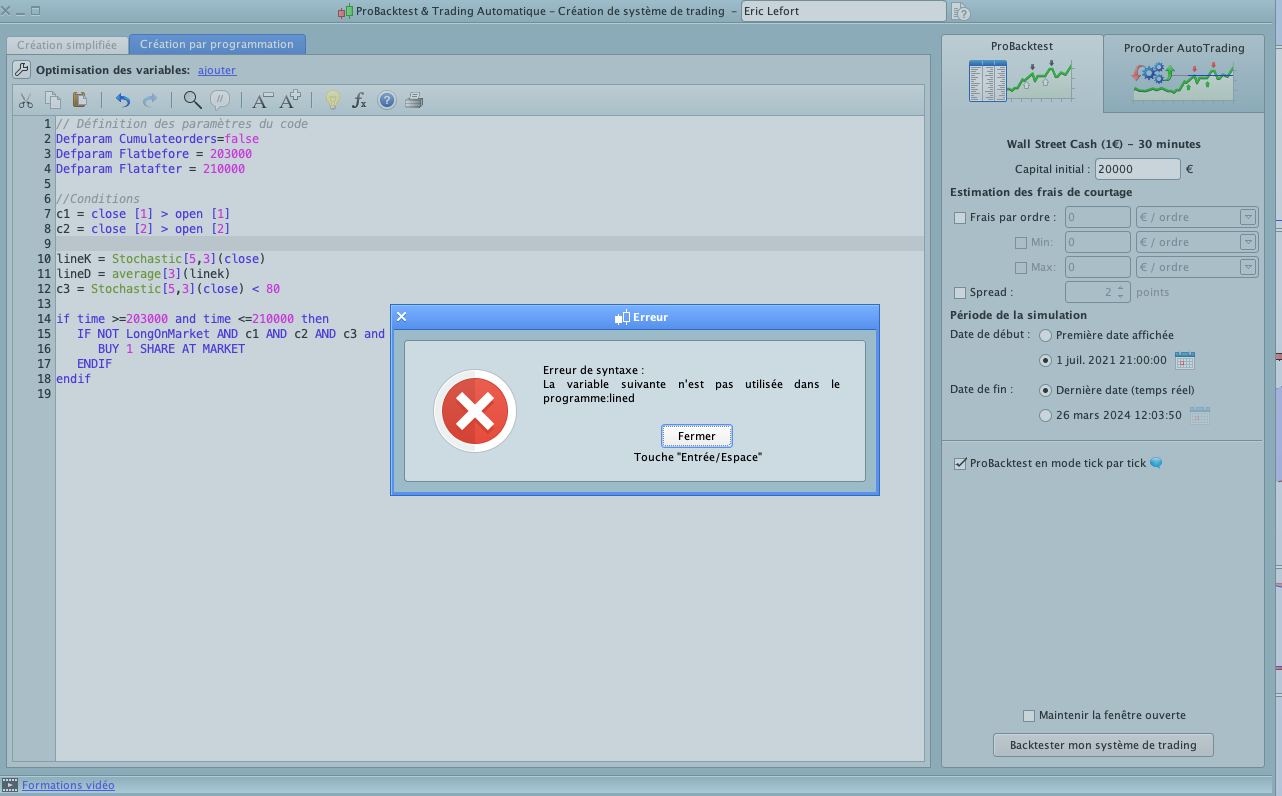Click the Copy icon in editor toolbar
This screenshot has height=796, width=1282.
click(53, 100)
